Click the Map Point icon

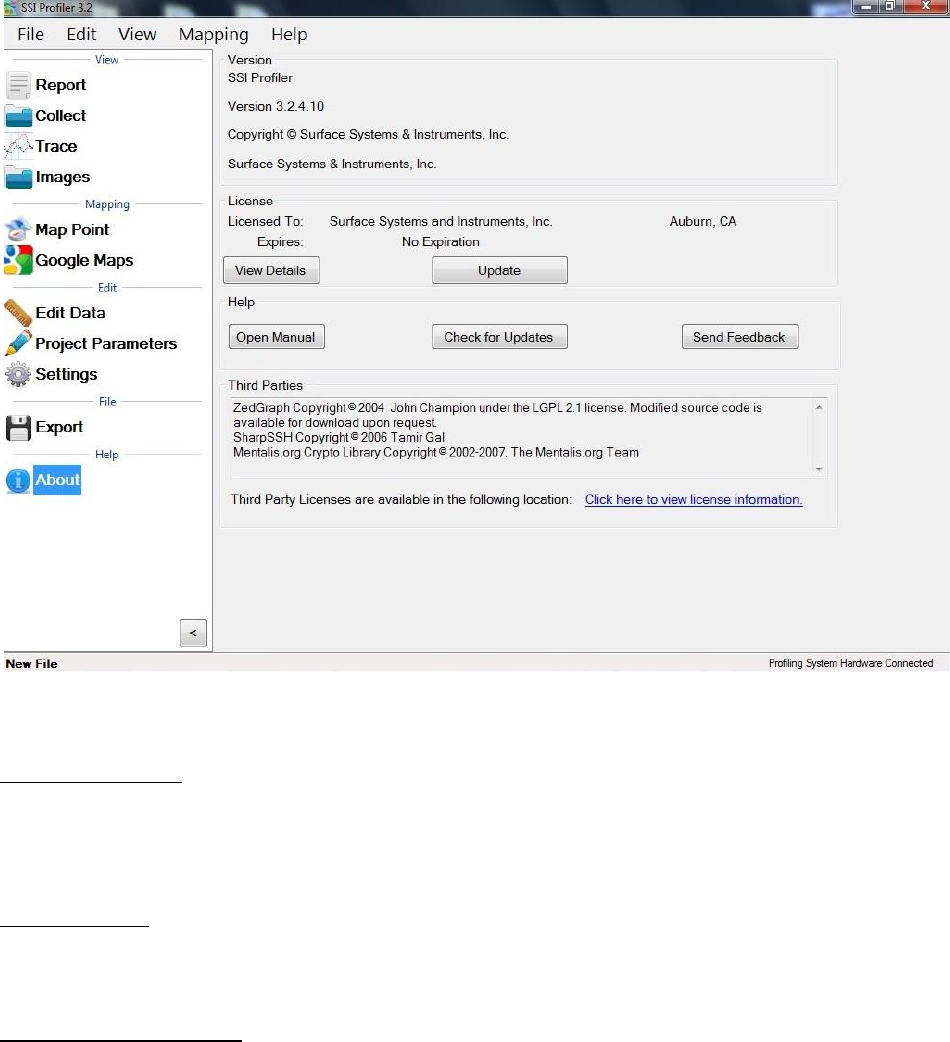(18, 229)
